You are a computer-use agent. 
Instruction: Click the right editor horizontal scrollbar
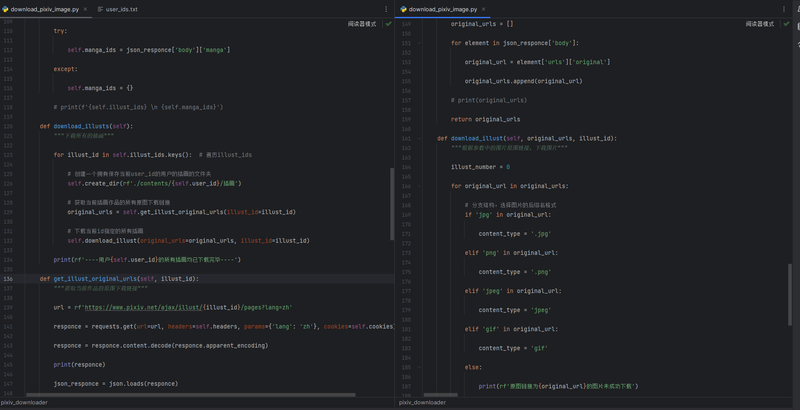pos(440,395)
